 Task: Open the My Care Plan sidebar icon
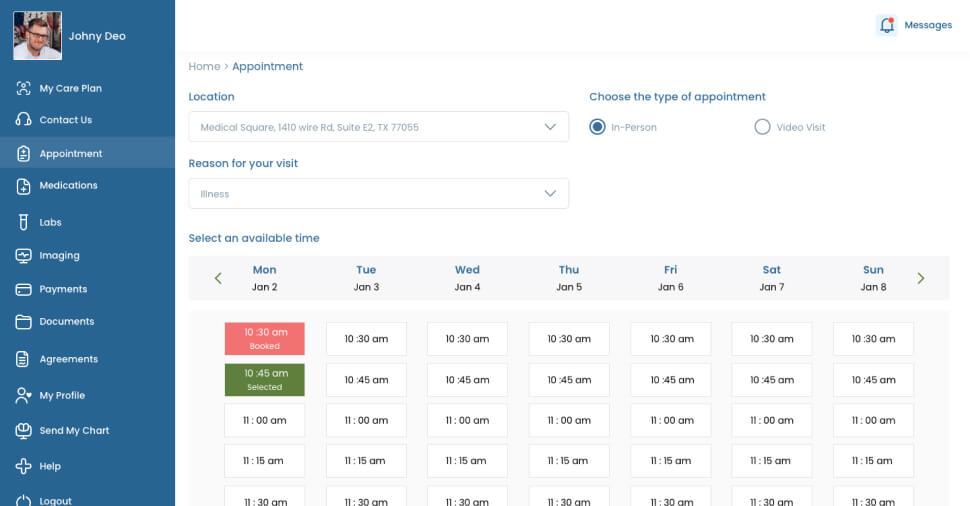tap(23, 88)
